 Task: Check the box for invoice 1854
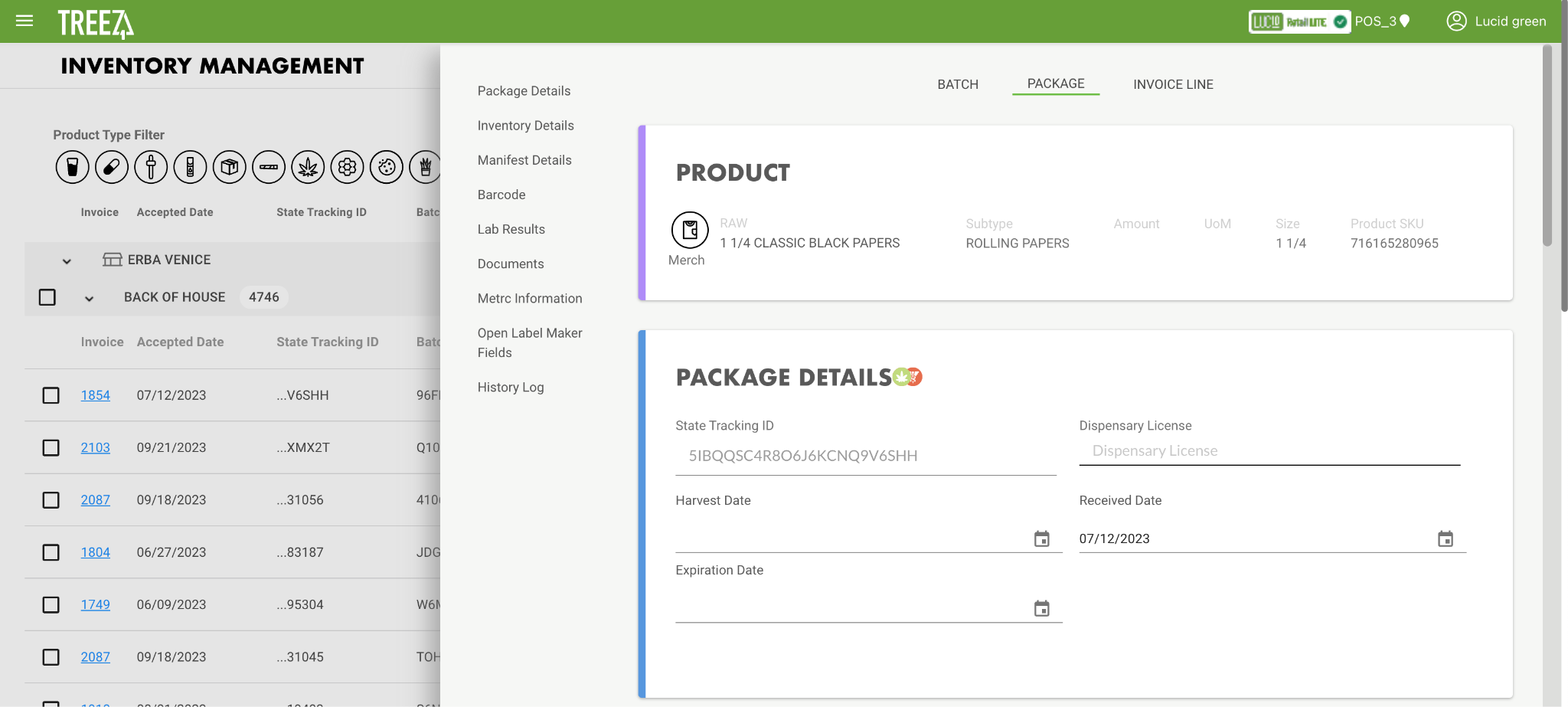(x=51, y=395)
